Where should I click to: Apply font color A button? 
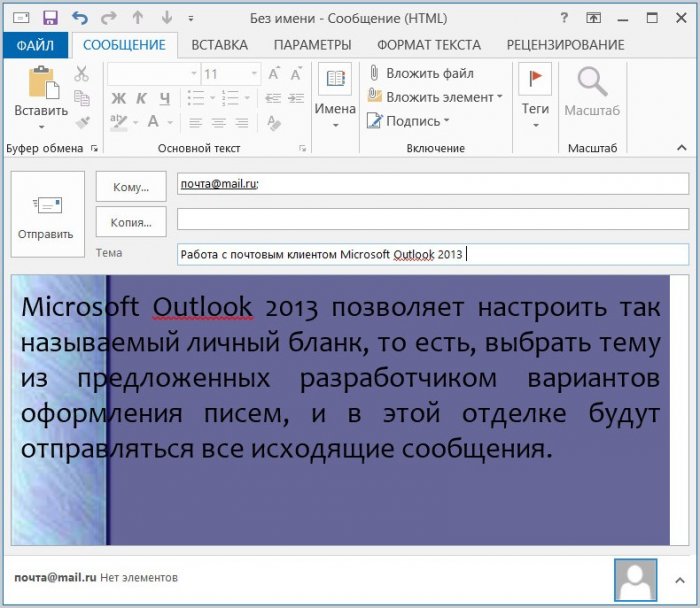tap(153, 122)
